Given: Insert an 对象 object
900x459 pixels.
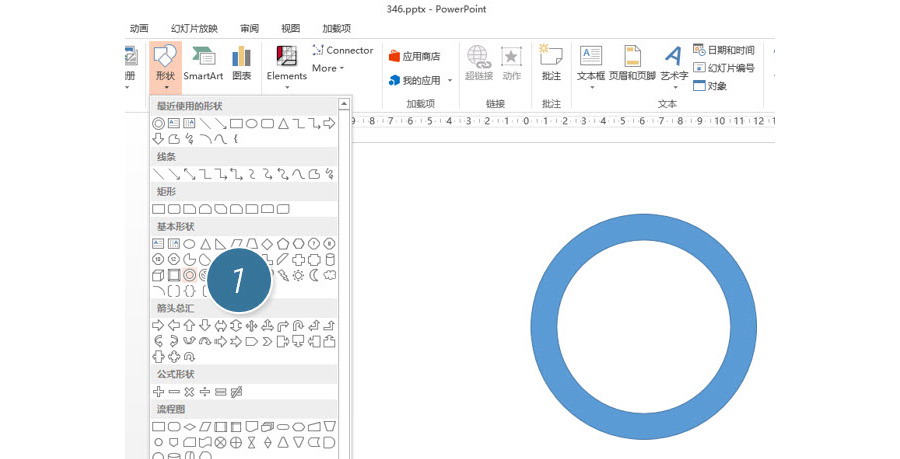Looking at the screenshot, I should tap(710, 86).
